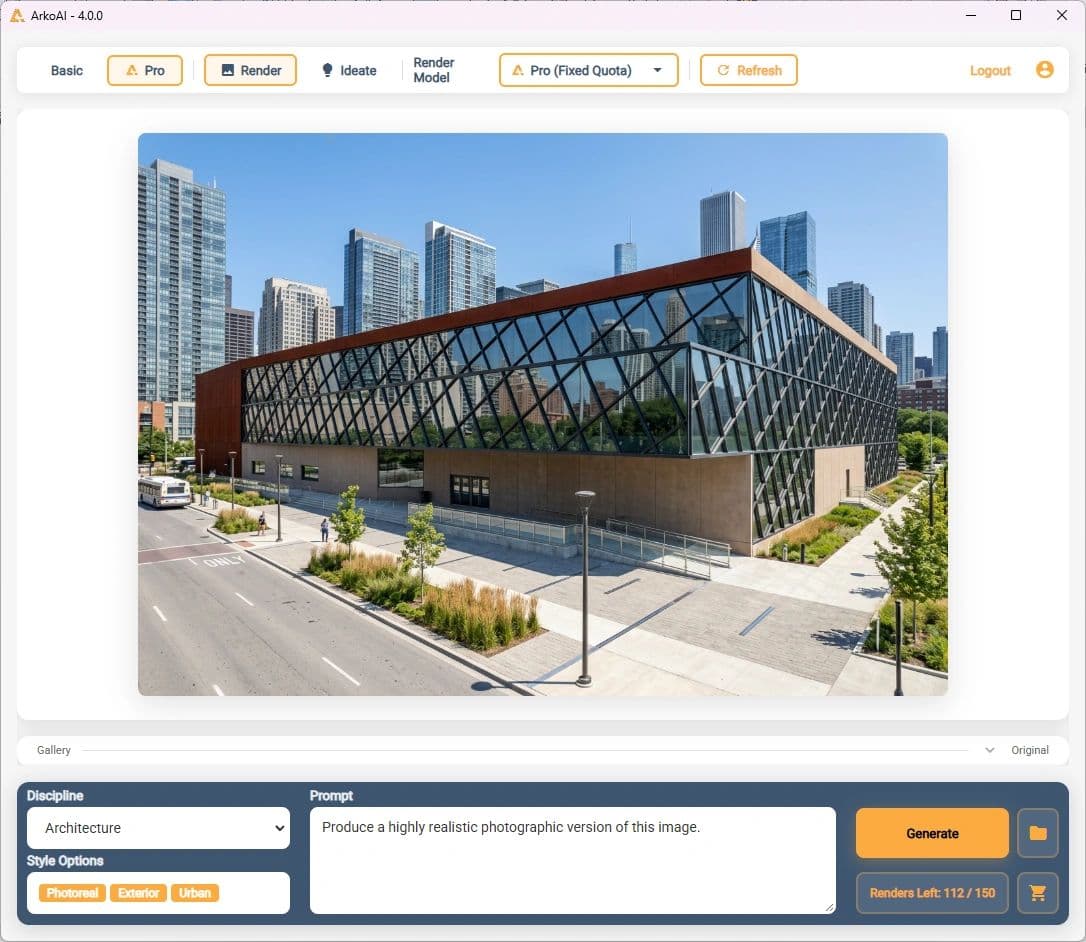The image size is (1086, 942).
Task: Click the Renders Left: 112 / 150 indicator
Action: click(932, 894)
